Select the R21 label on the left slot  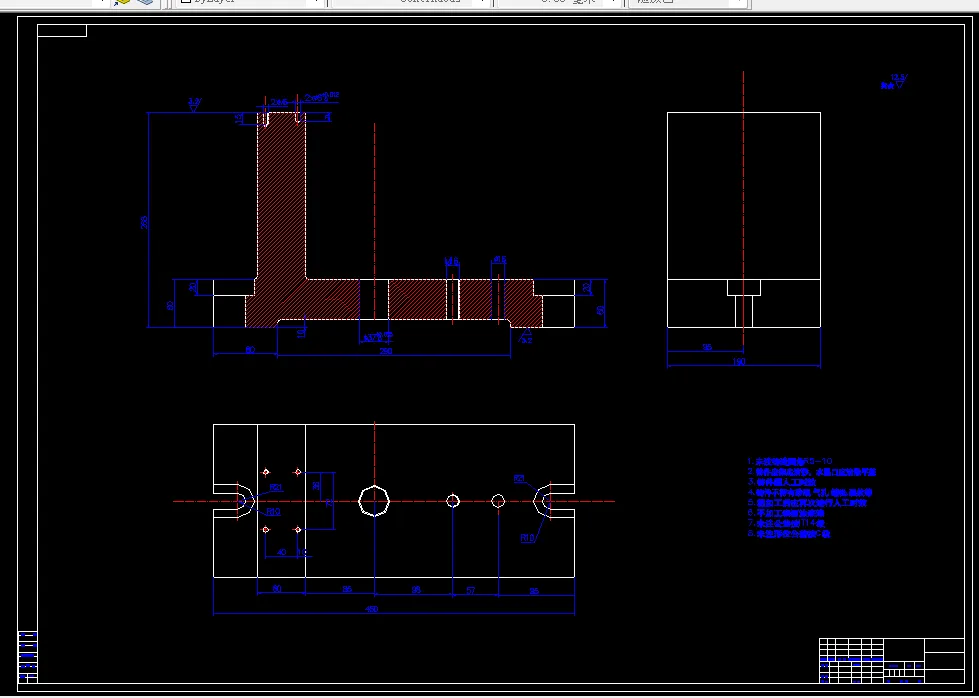[x=276, y=487]
